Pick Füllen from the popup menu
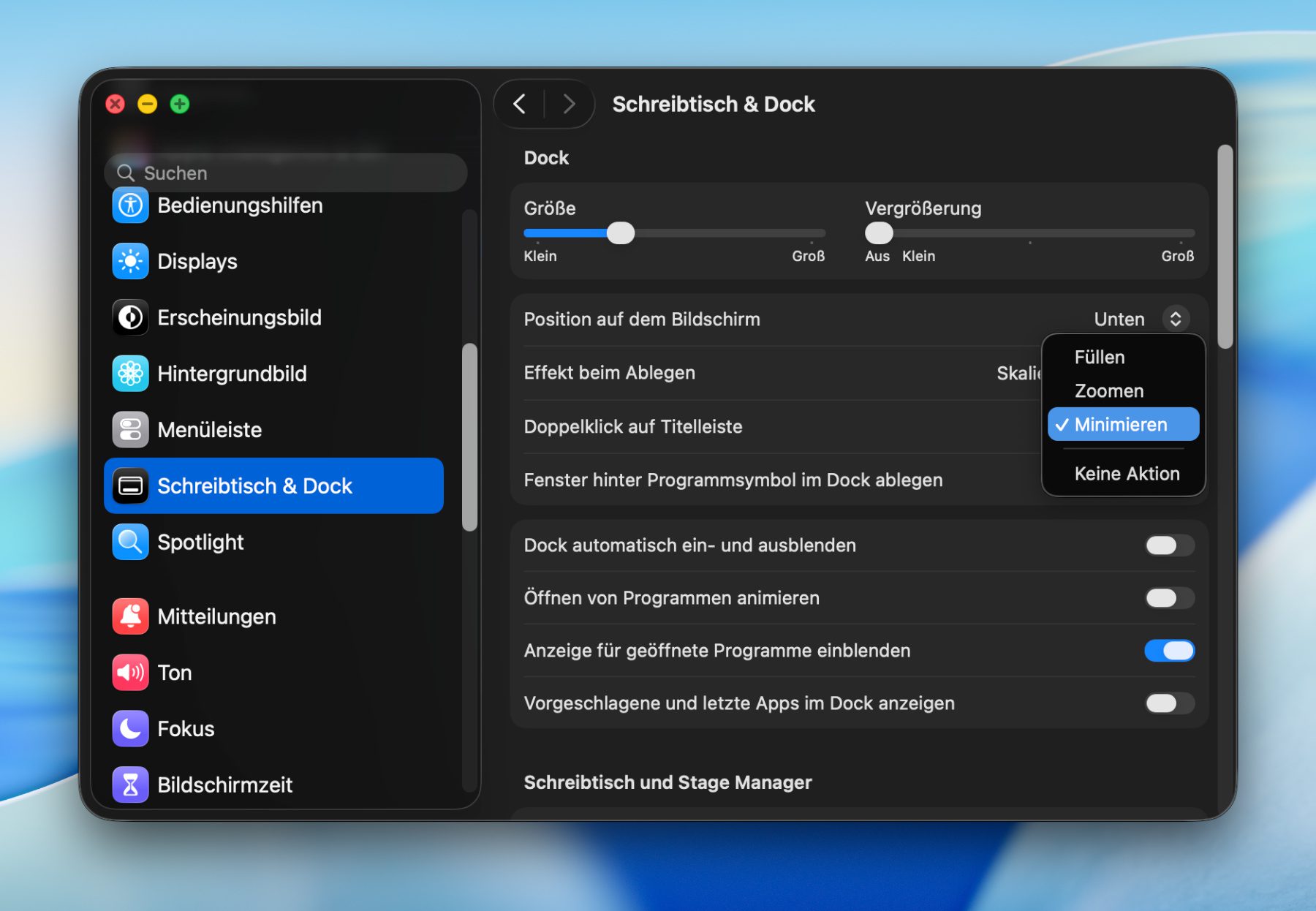This screenshot has height=911, width=1316. pos(1099,358)
